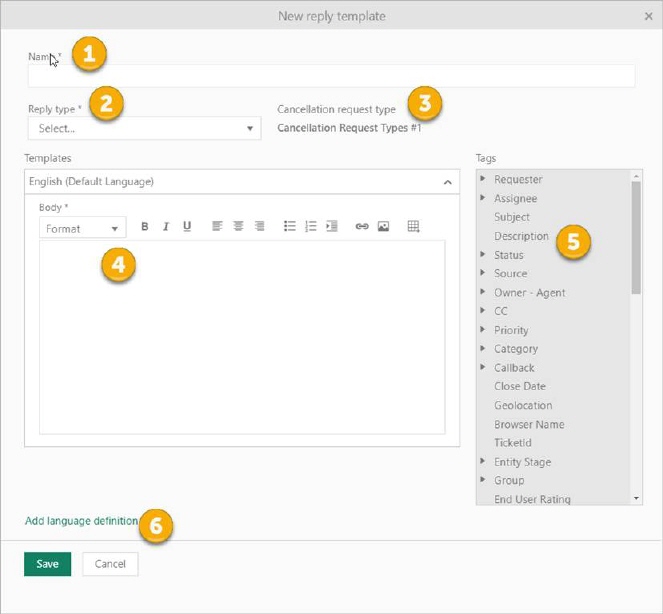Insert a hyperlink into the body
663x614 pixels.
tap(362, 227)
